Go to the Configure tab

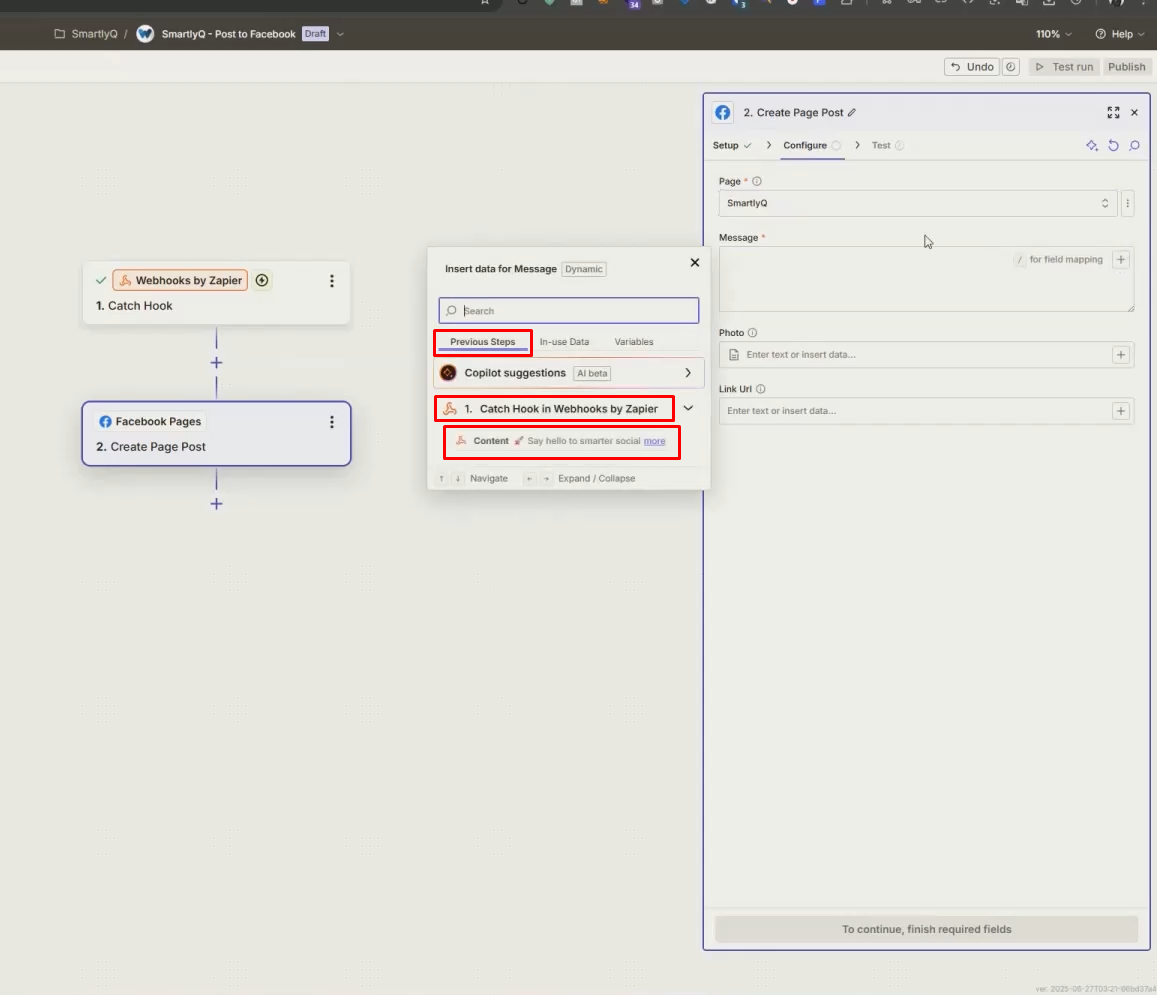click(812, 145)
